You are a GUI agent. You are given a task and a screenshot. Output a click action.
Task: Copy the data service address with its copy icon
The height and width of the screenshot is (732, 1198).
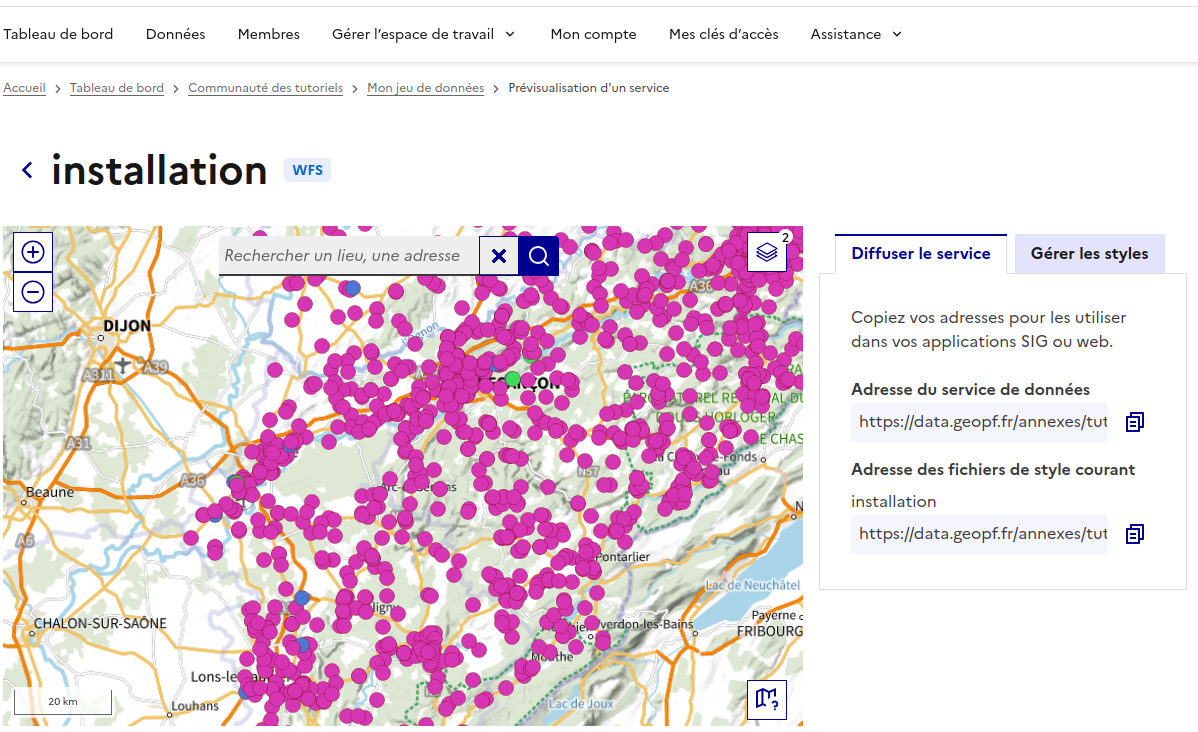click(1134, 421)
